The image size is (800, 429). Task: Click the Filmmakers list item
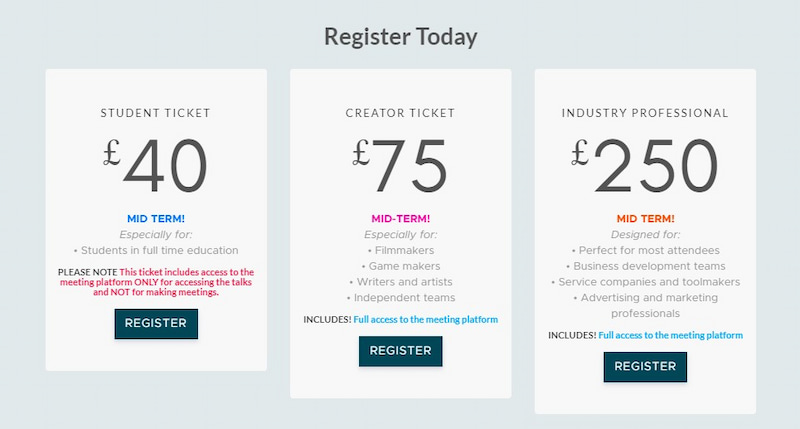pos(400,250)
